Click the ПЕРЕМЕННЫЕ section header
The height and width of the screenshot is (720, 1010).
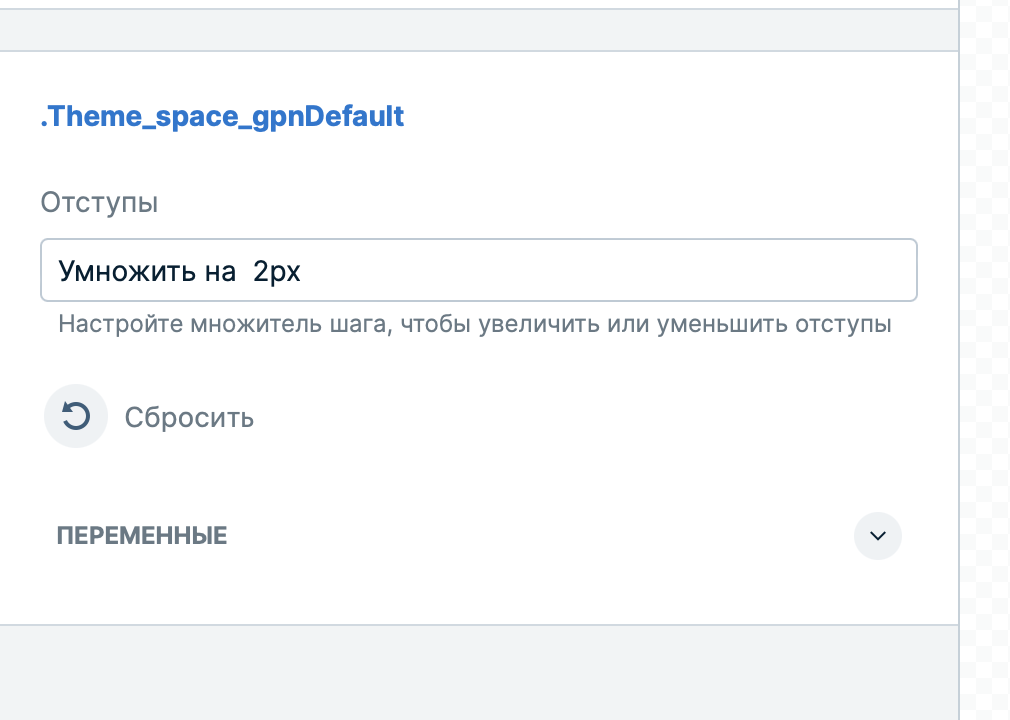143,536
